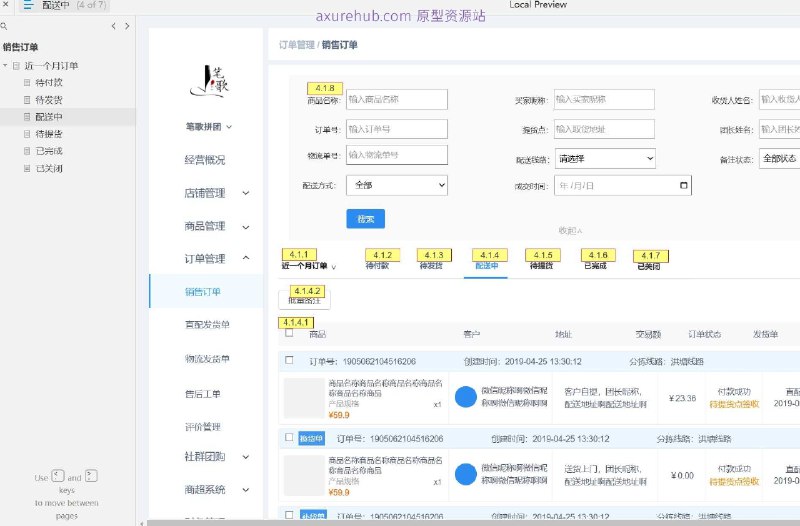This screenshot has width=800, height=526.
Task: Open the calendar picker icon in 成交时间
Action: [684, 185]
